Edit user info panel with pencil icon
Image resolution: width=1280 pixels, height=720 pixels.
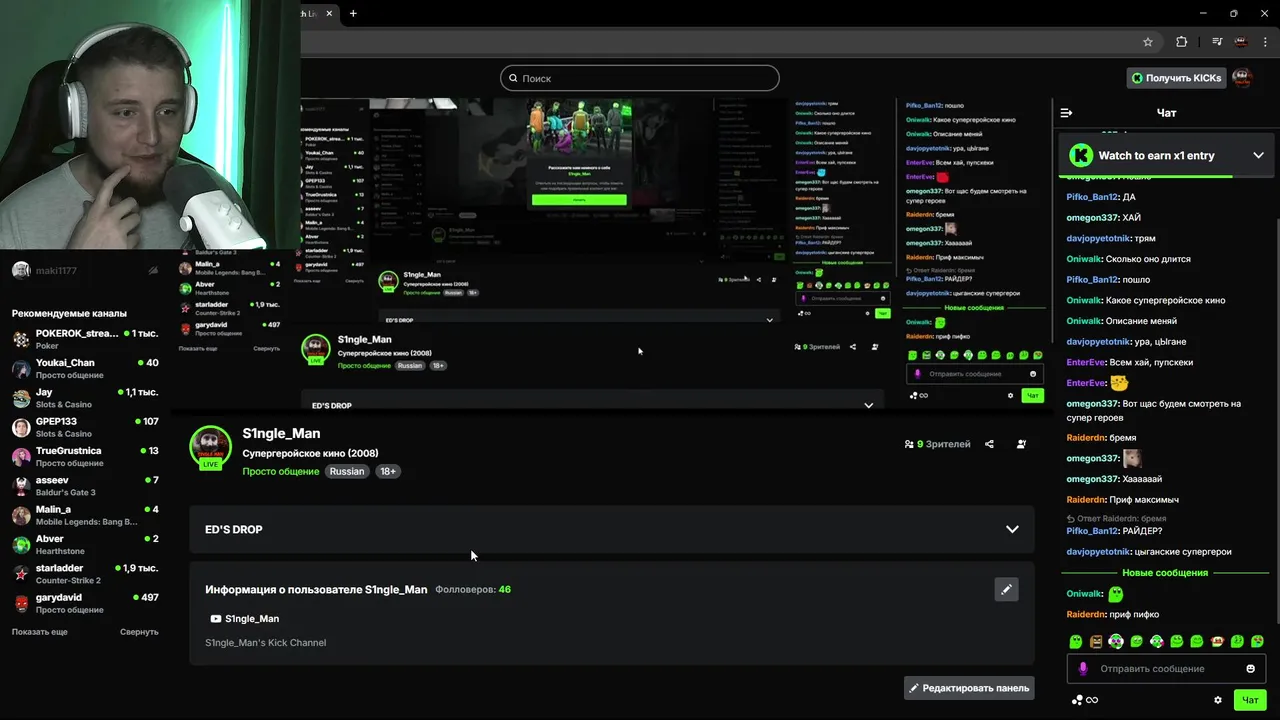pos(1006,589)
